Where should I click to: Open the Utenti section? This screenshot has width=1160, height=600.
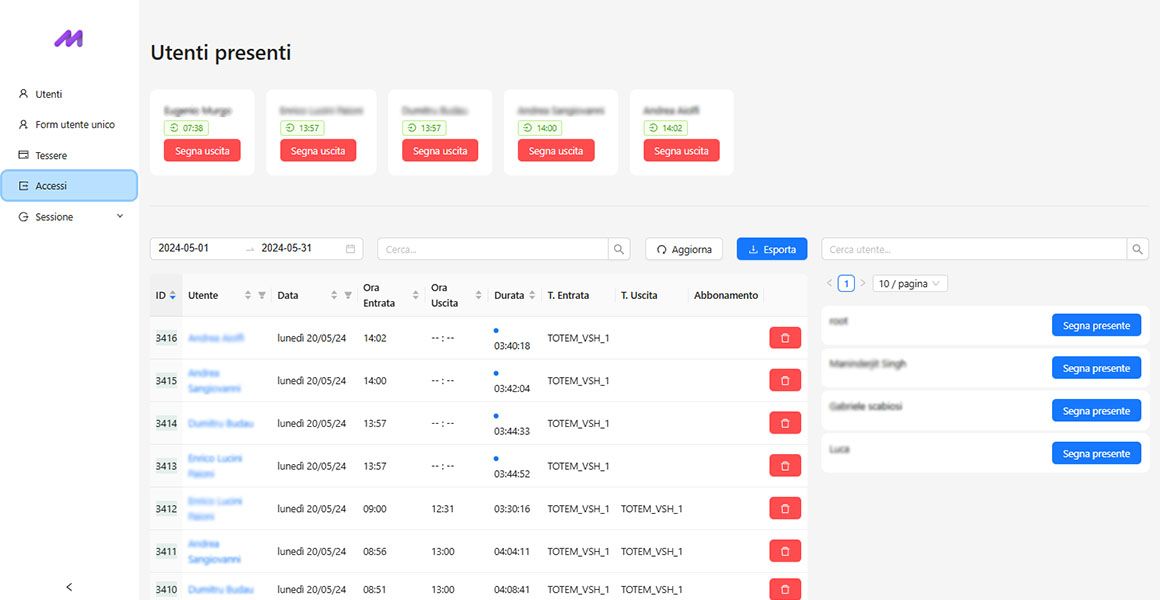pos(48,94)
